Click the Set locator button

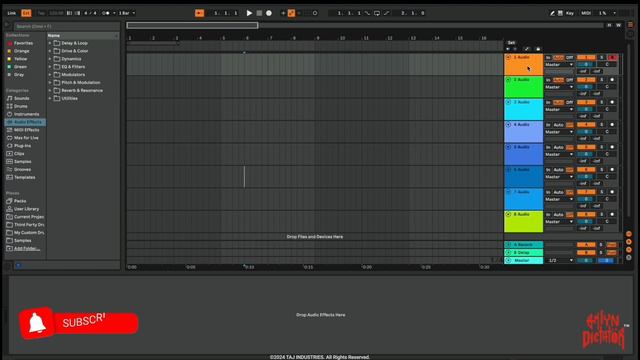coord(511,42)
